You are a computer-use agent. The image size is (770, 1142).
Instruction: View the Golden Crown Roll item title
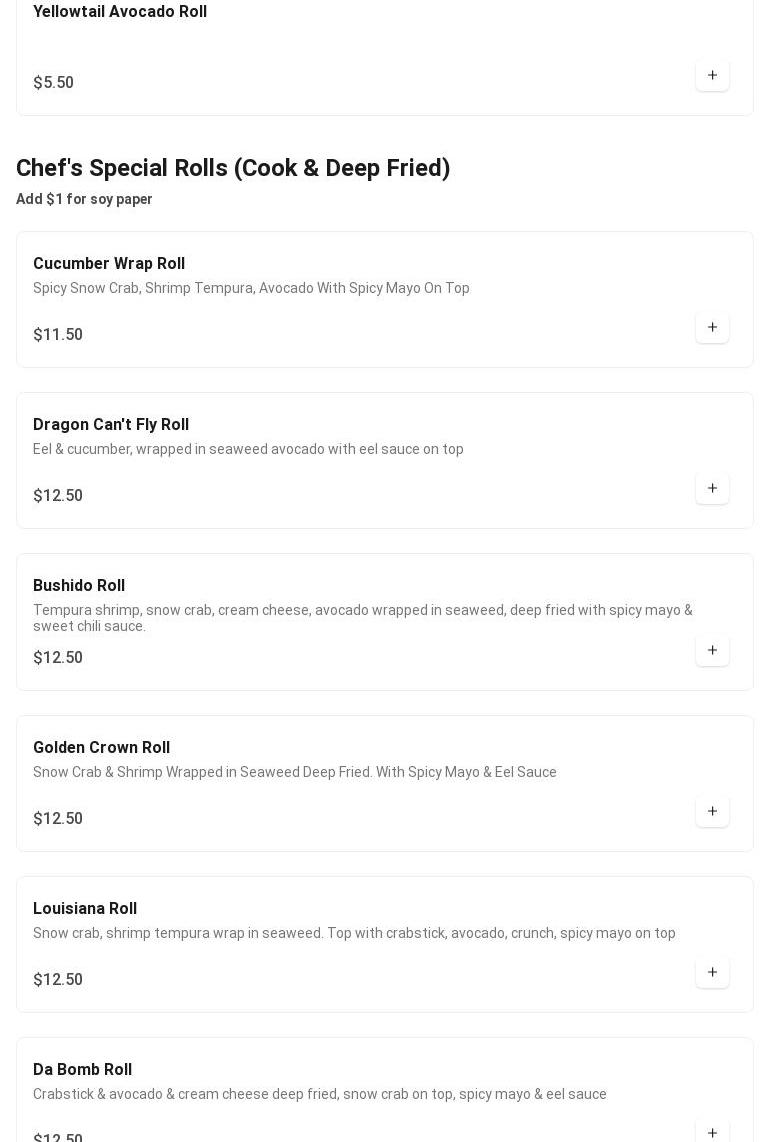pos(101,748)
